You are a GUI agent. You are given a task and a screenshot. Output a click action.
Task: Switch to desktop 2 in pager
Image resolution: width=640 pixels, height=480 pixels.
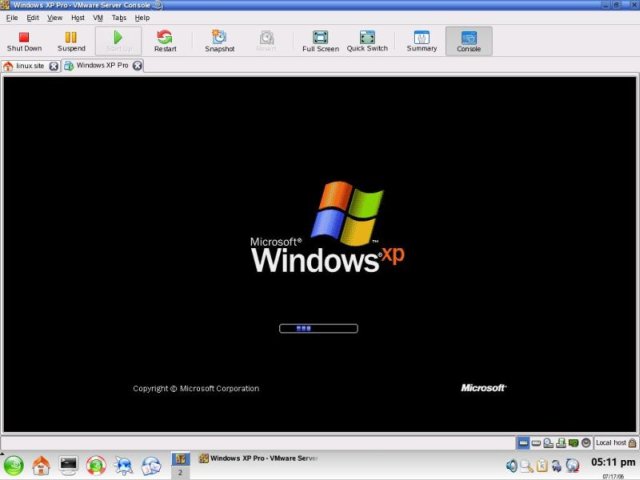[x=180, y=473]
